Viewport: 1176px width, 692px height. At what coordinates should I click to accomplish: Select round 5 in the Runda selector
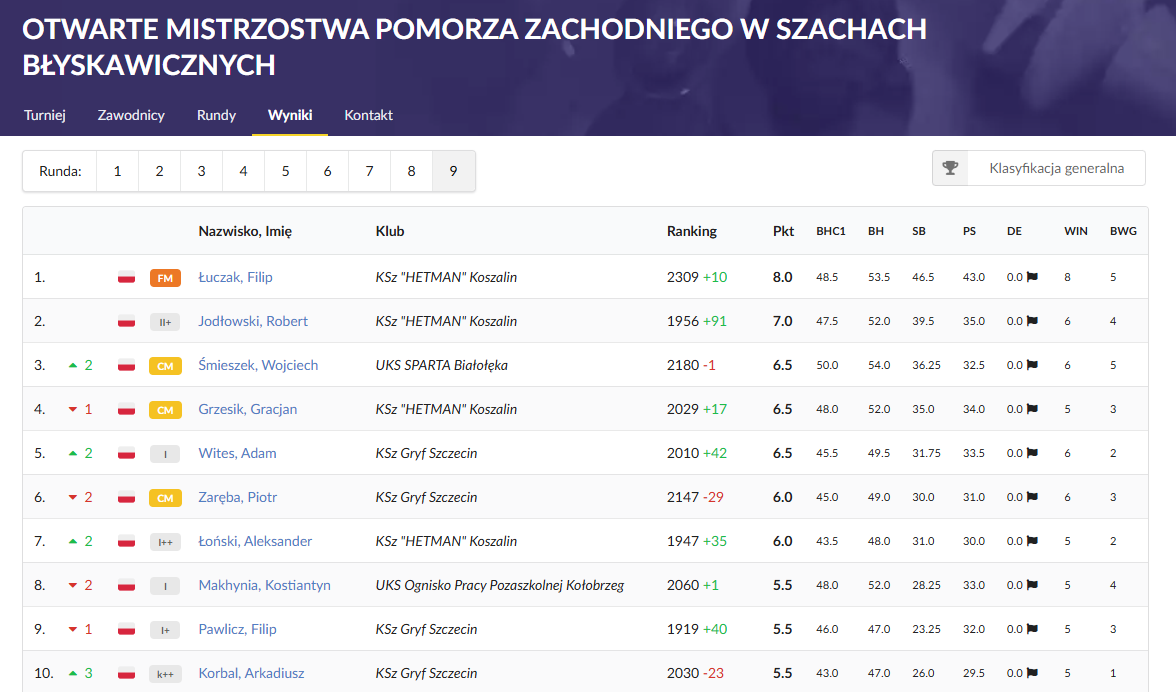coord(285,171)
